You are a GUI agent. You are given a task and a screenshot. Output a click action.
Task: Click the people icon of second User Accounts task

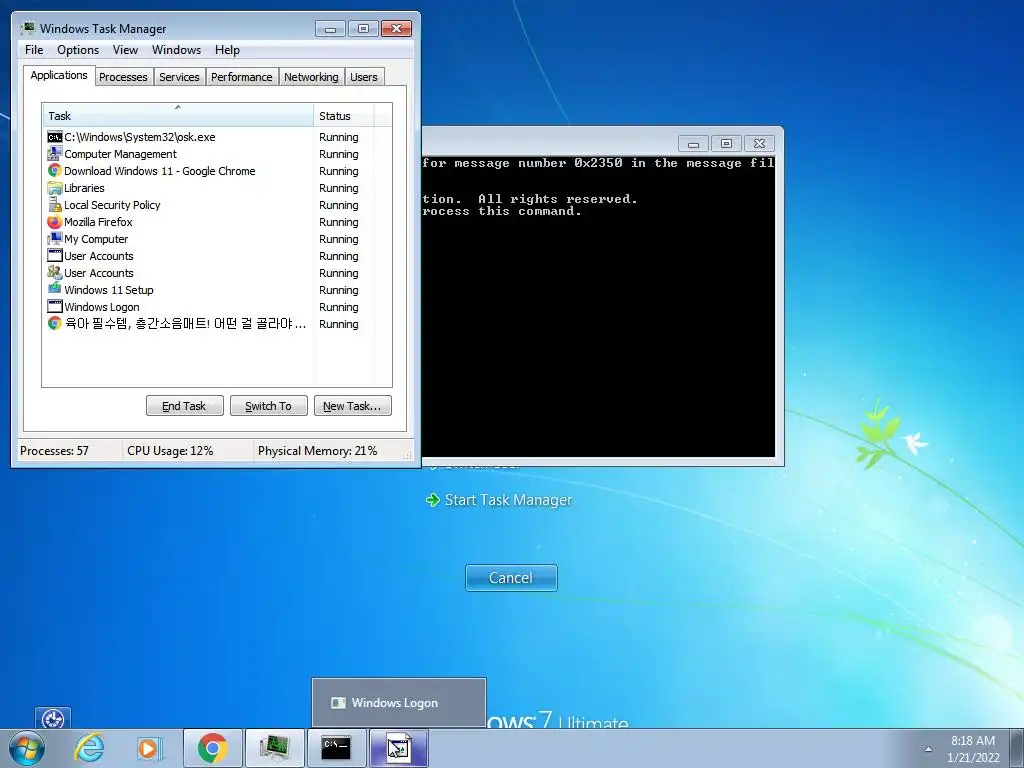point(55,273)
